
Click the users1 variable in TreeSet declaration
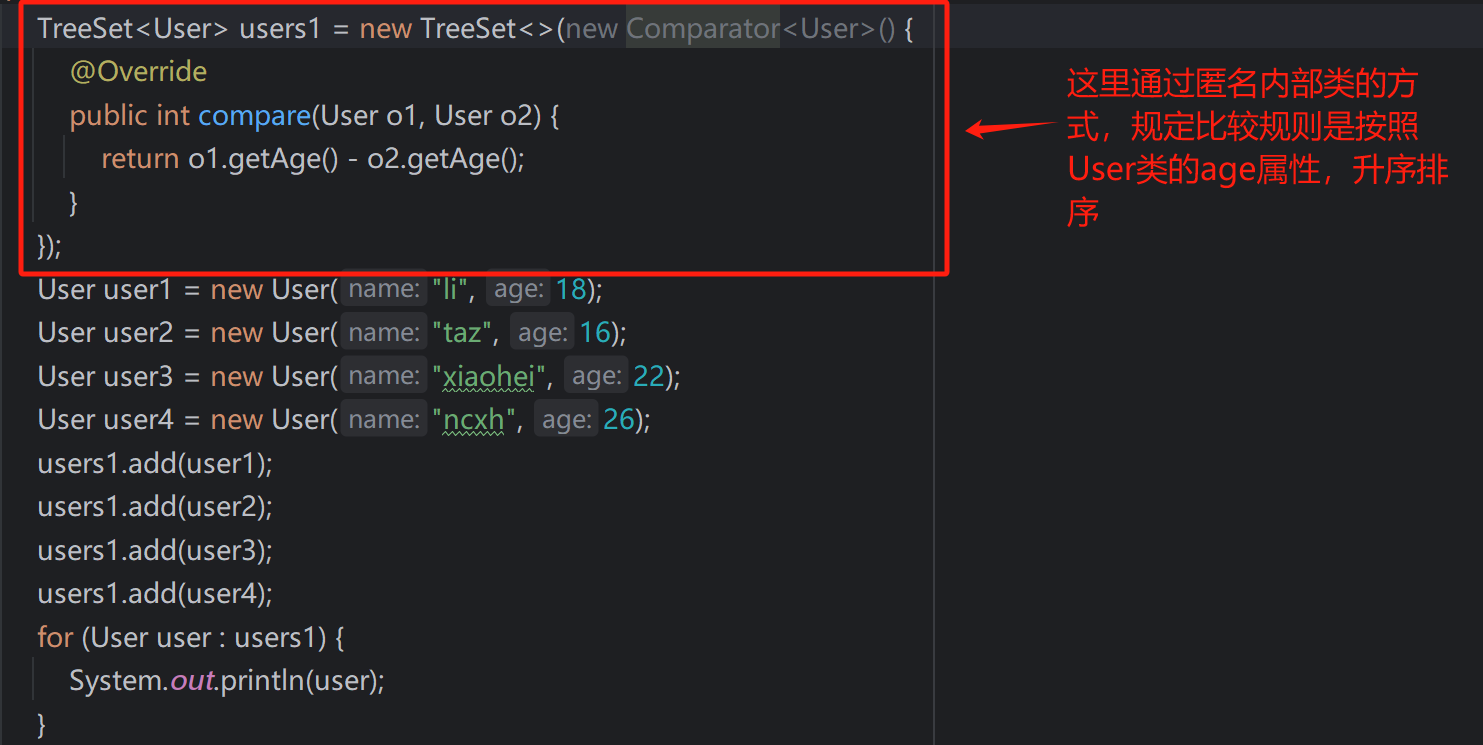pos(279,29)
